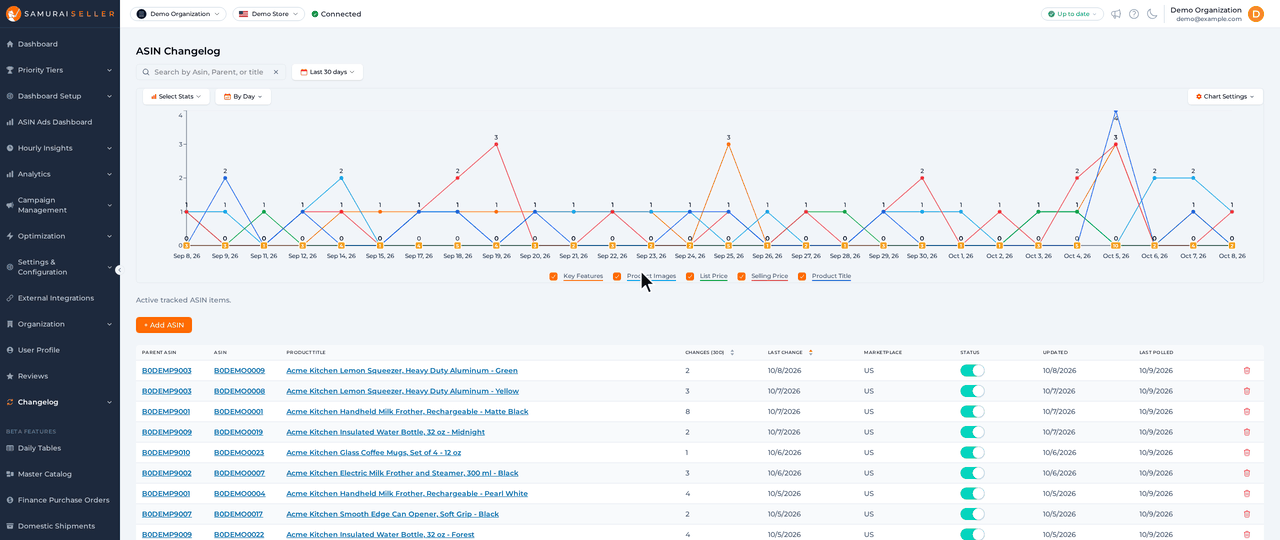1280x540 pixels.
Task: Collapse the sidebar with the arrow handle
Action: click(118, 270)
